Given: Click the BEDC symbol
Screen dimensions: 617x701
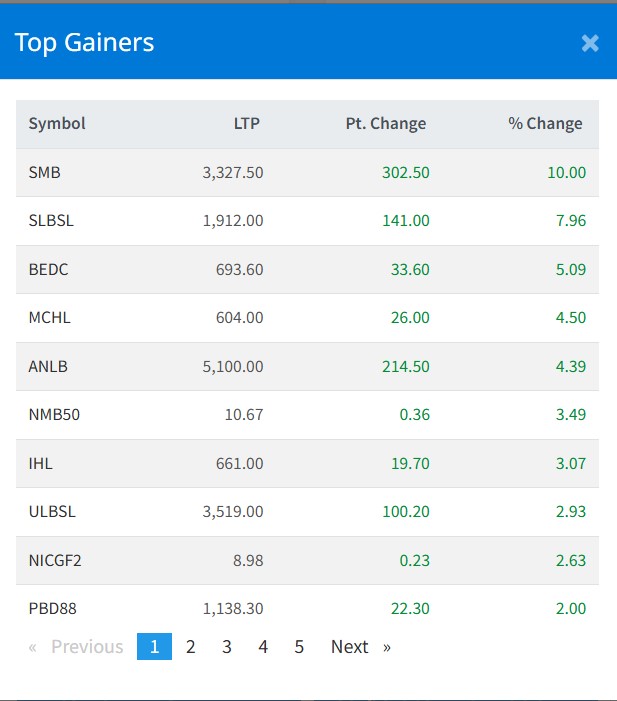Looking at the screenshot, I should [49, 269].
